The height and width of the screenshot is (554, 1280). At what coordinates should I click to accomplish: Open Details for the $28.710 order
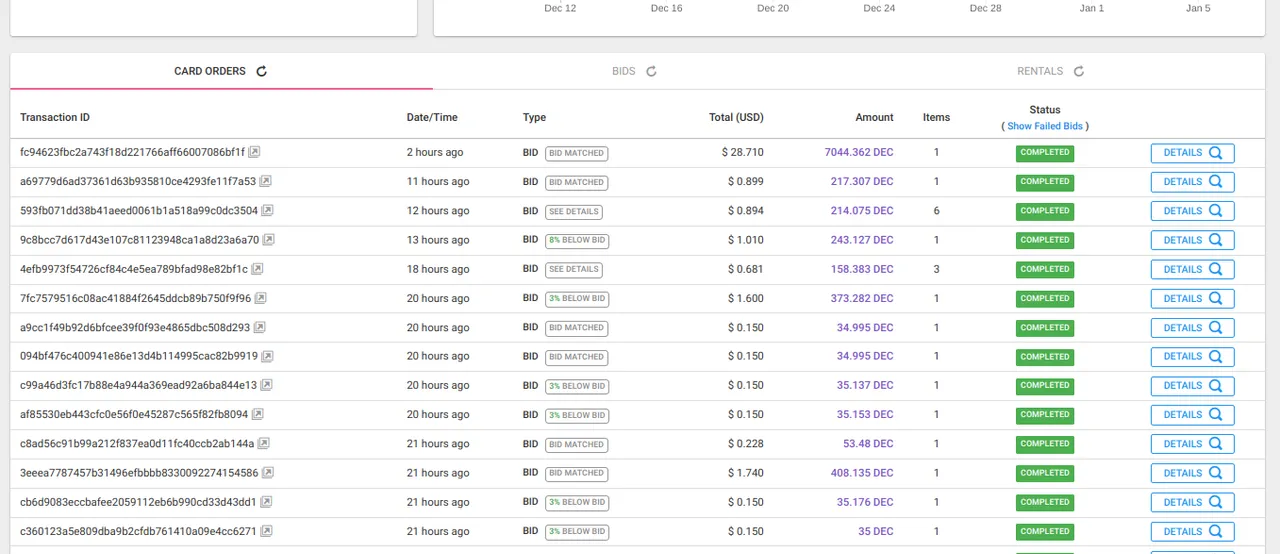(x=1192, y=153)
